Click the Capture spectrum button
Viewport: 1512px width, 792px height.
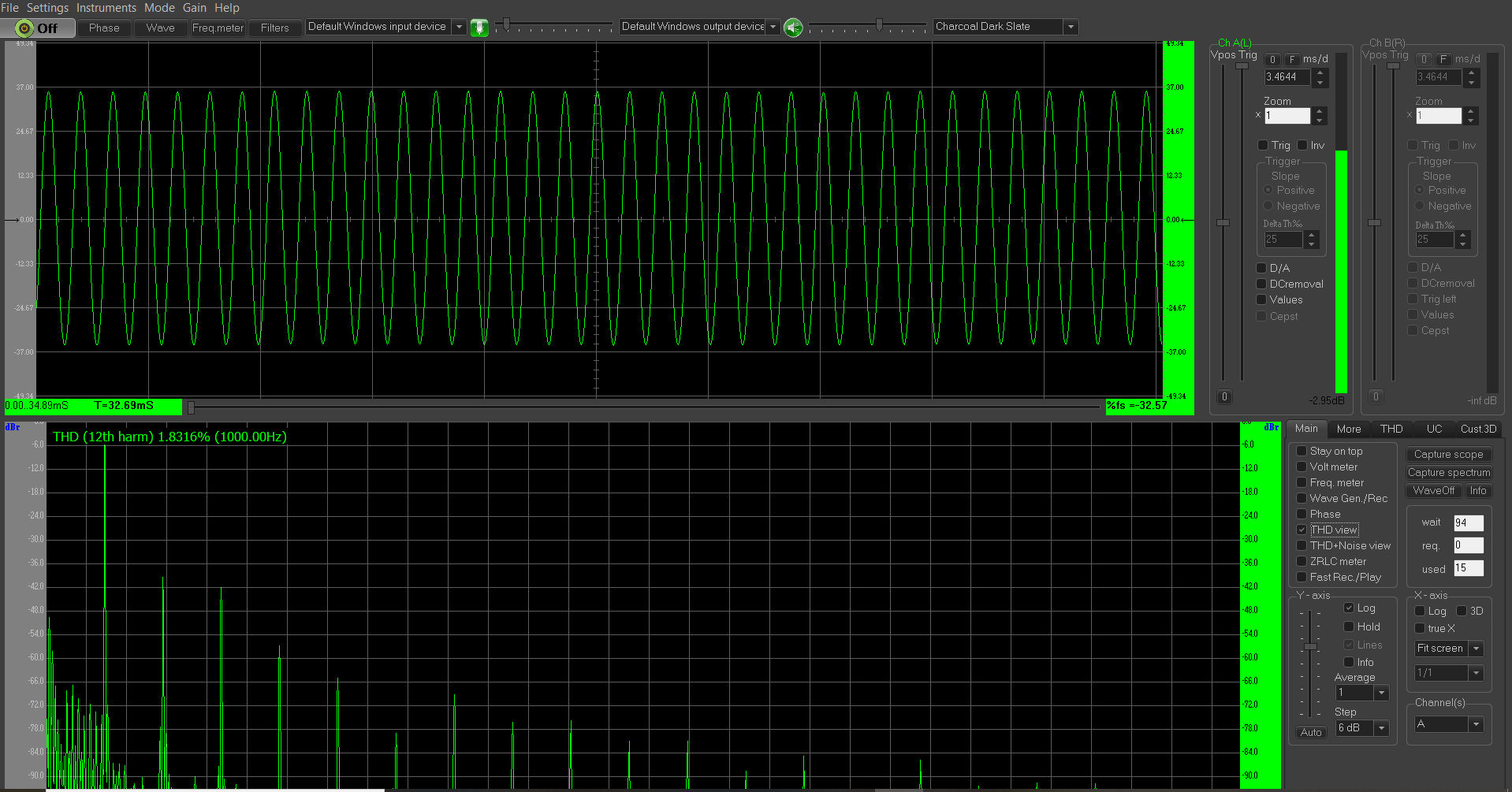coord(1448,473)
